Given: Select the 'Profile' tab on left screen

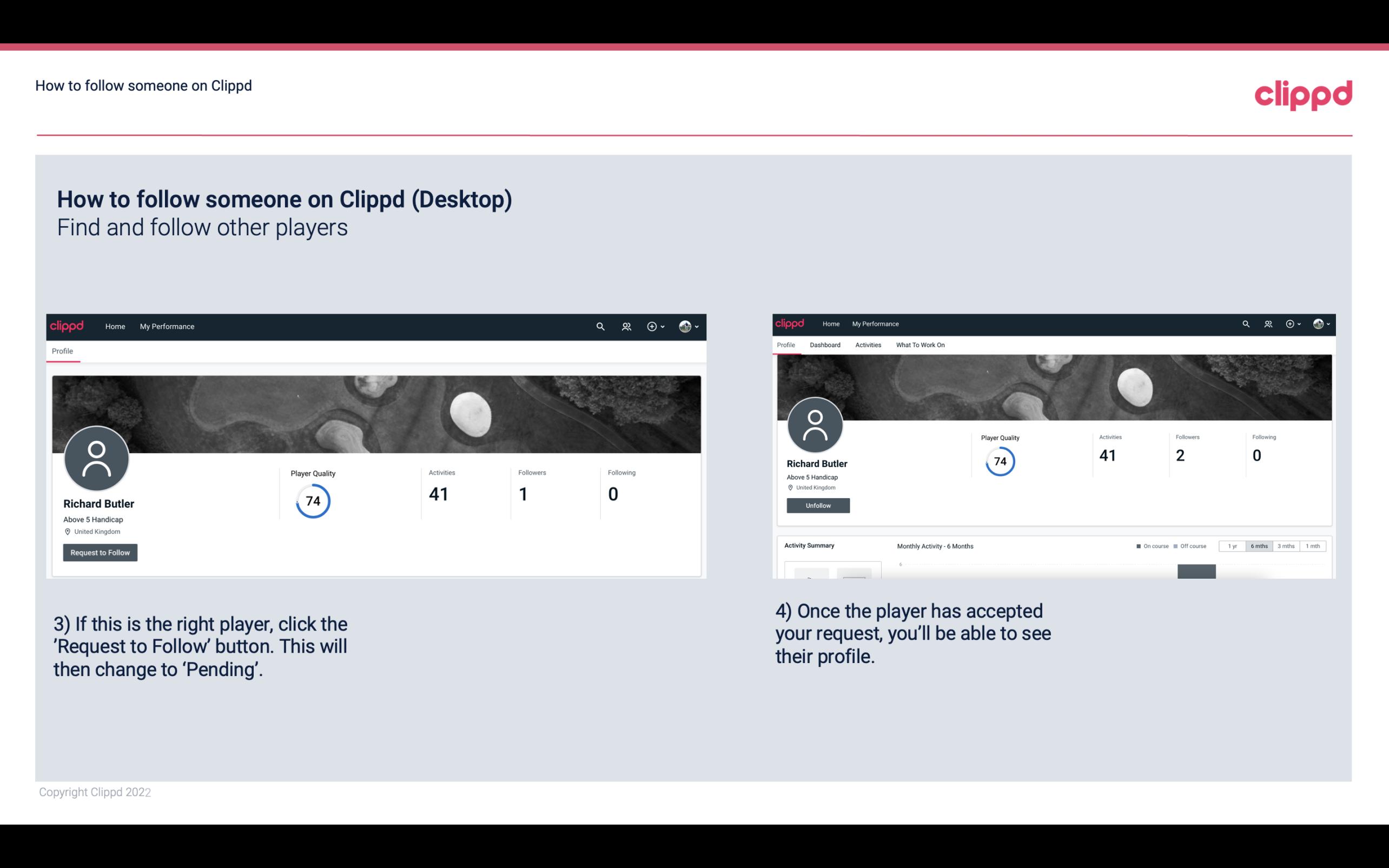Looking at the screenshot, I should coord(62,350).
